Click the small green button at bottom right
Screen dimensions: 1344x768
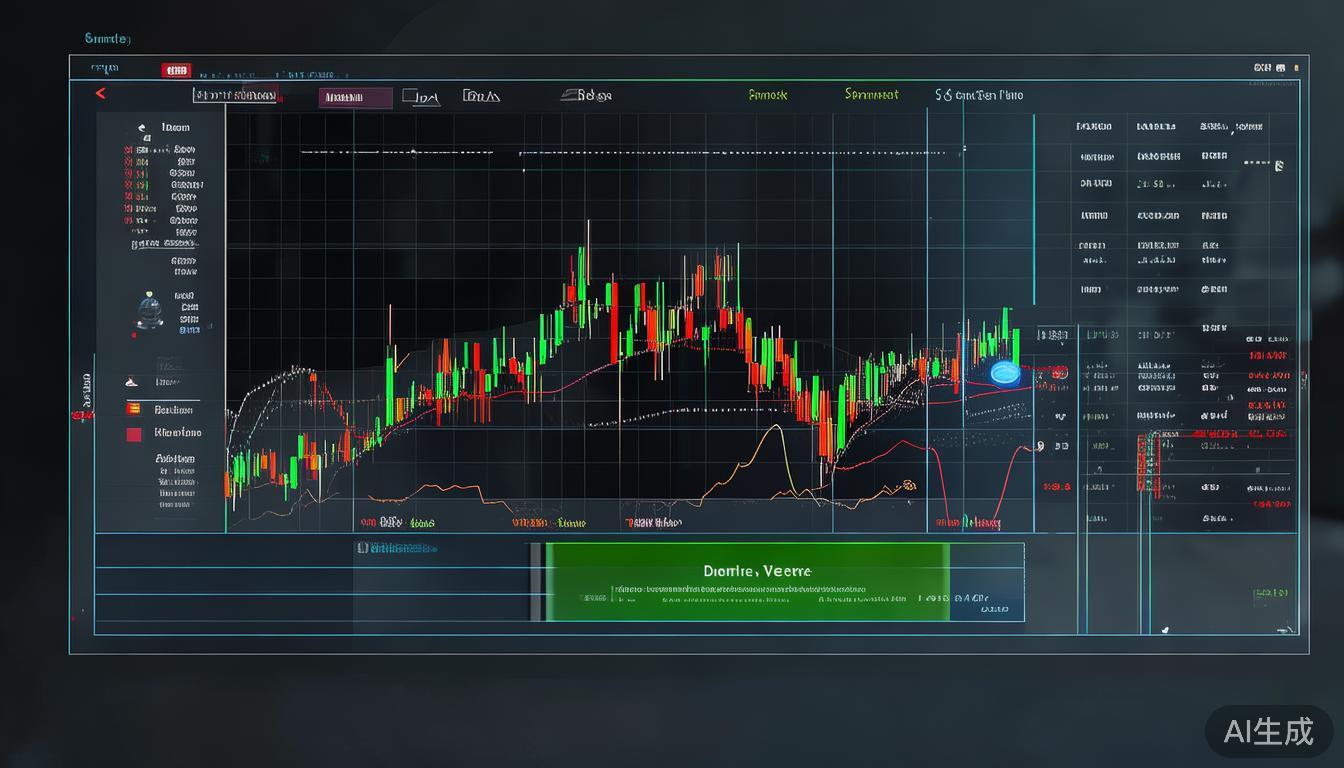click(1270, 594)
